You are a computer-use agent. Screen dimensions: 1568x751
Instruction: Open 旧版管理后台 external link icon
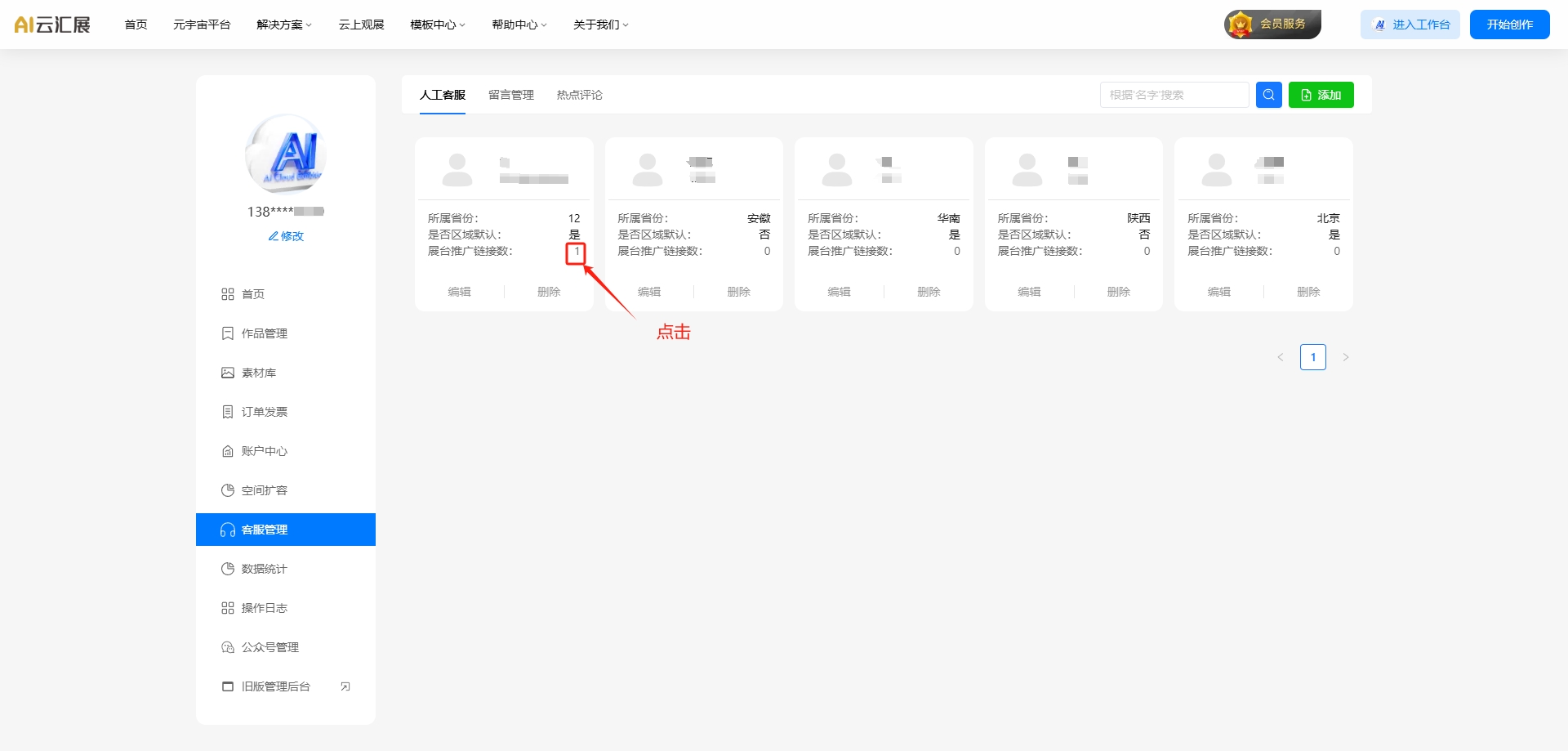[x=345, y=686]
